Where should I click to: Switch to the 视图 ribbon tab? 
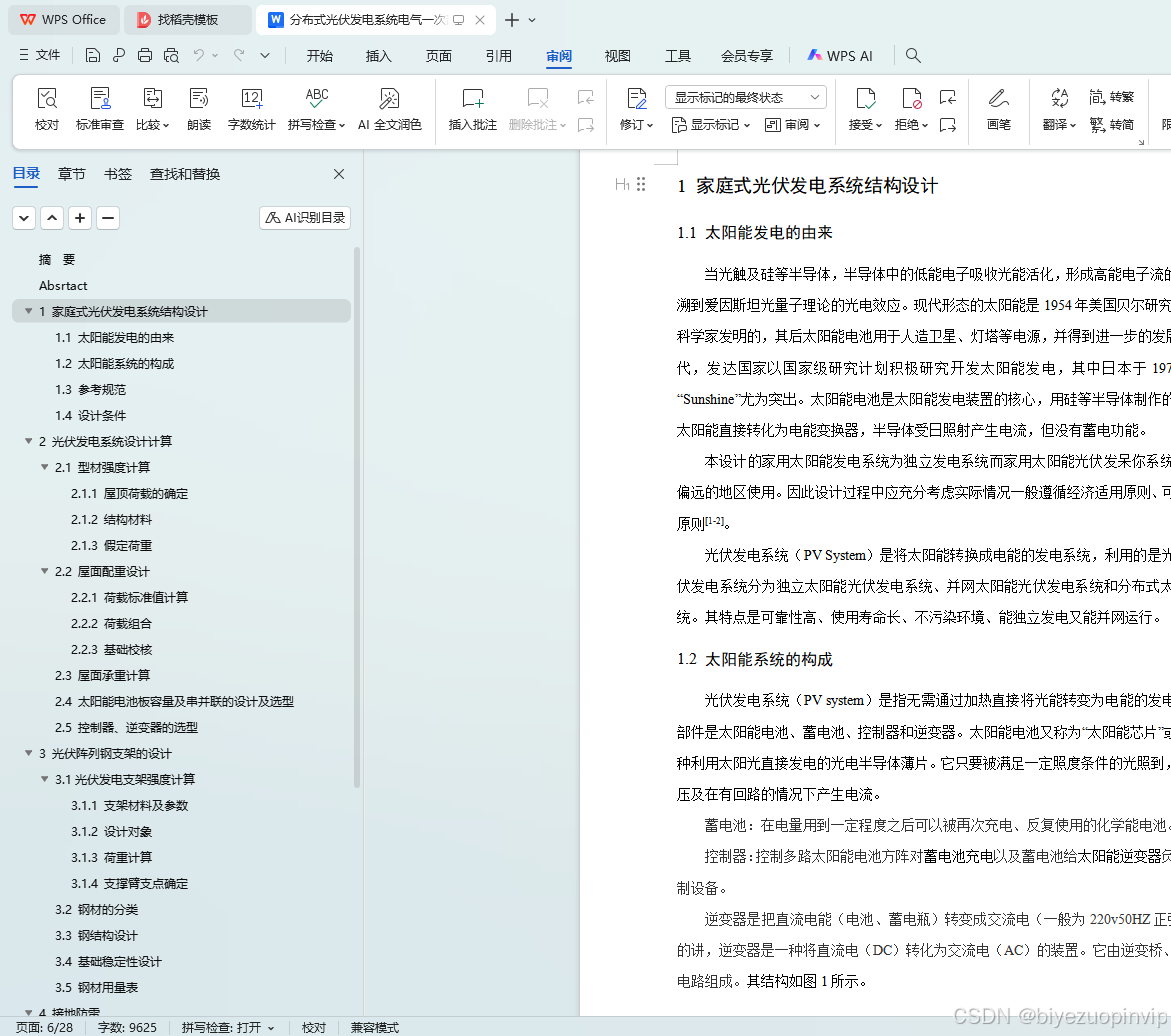(x=618, y=56)
